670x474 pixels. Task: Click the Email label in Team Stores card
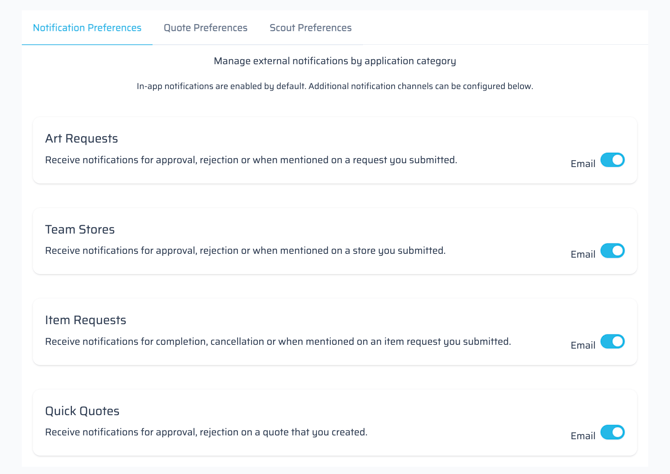point(582,255)
